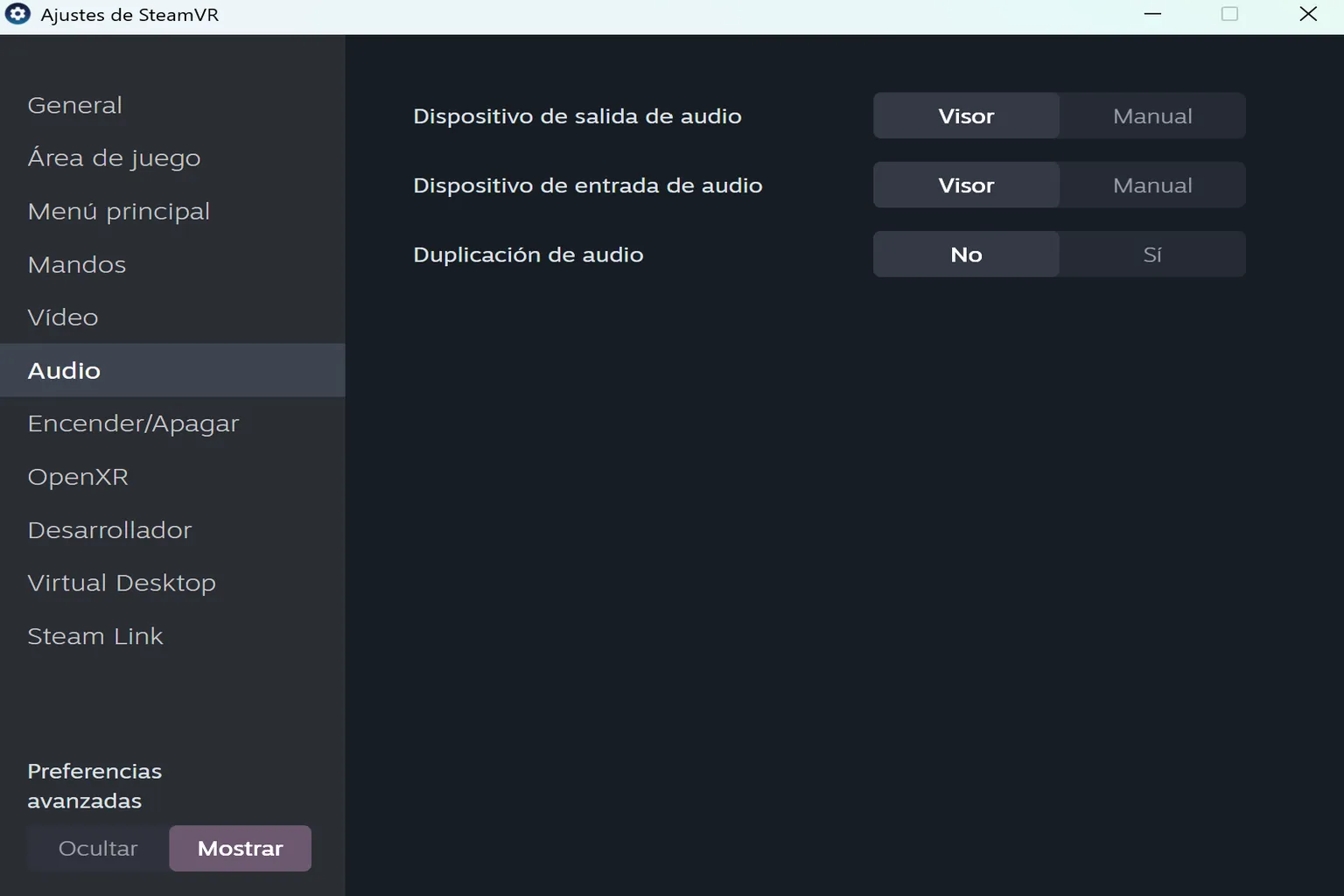Select the Audio sidebar item
This screenshot has width=1344, height=896.
(172, 370)
